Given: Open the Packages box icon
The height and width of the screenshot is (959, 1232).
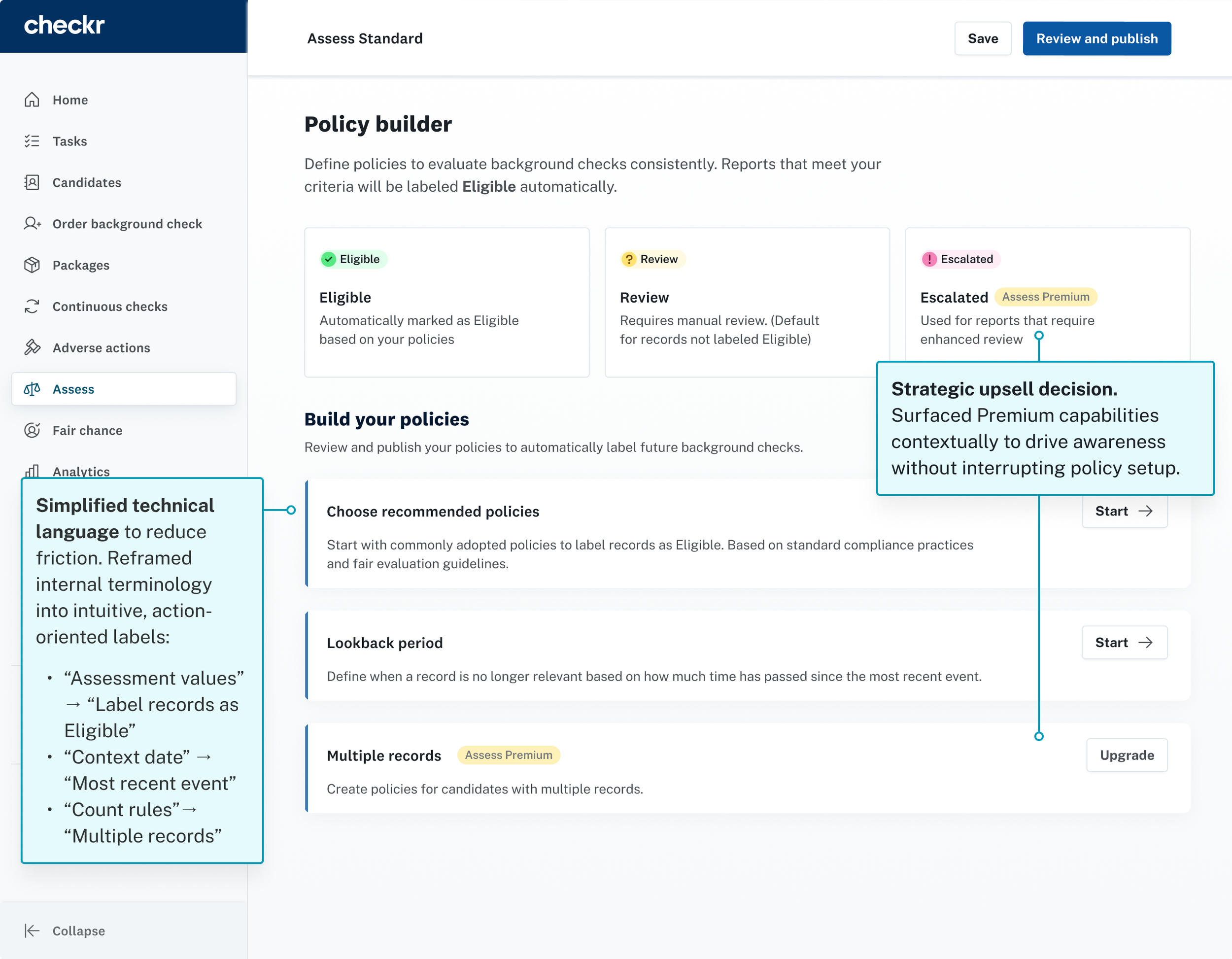Looking at the screenshot, I should tap(32, 265).
